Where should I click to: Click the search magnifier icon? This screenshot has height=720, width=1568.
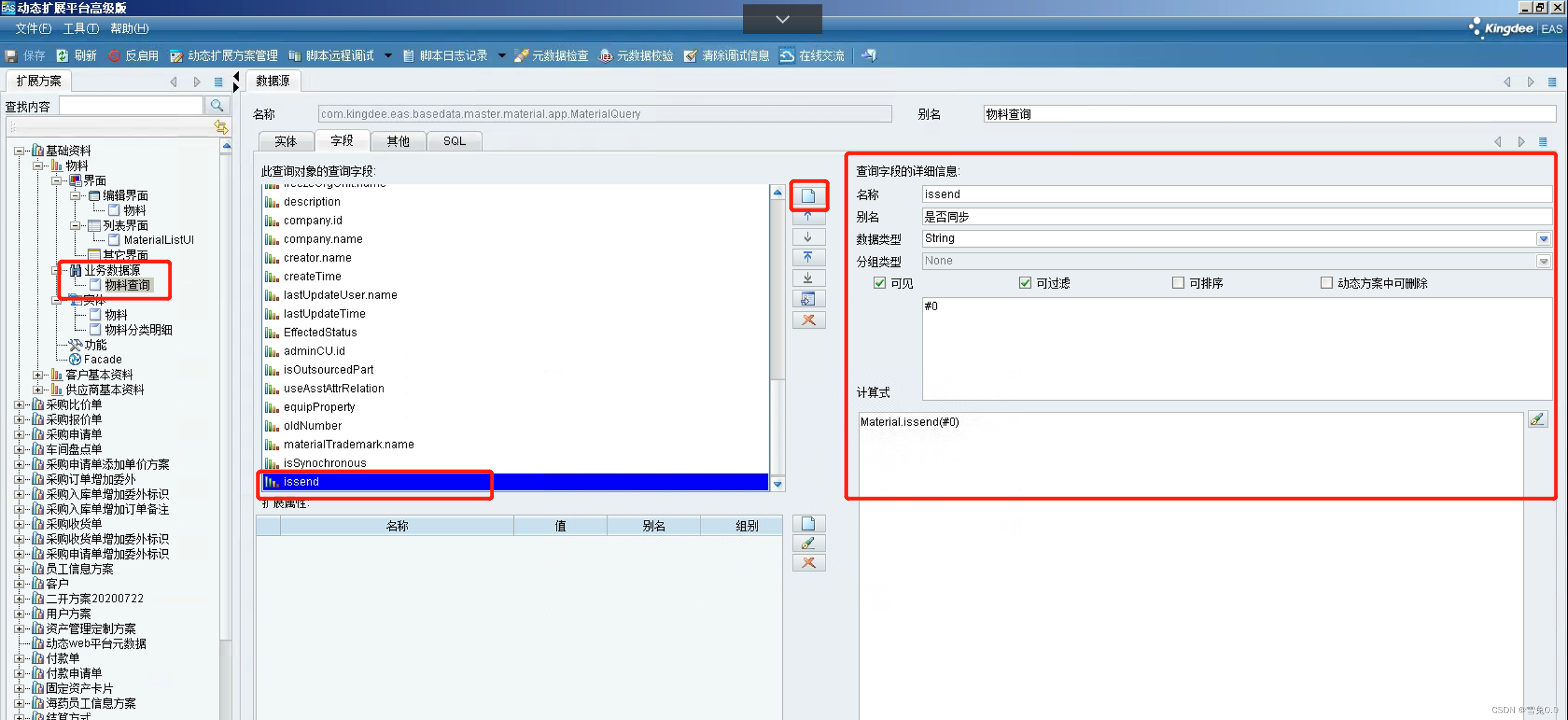click(217, 106)
